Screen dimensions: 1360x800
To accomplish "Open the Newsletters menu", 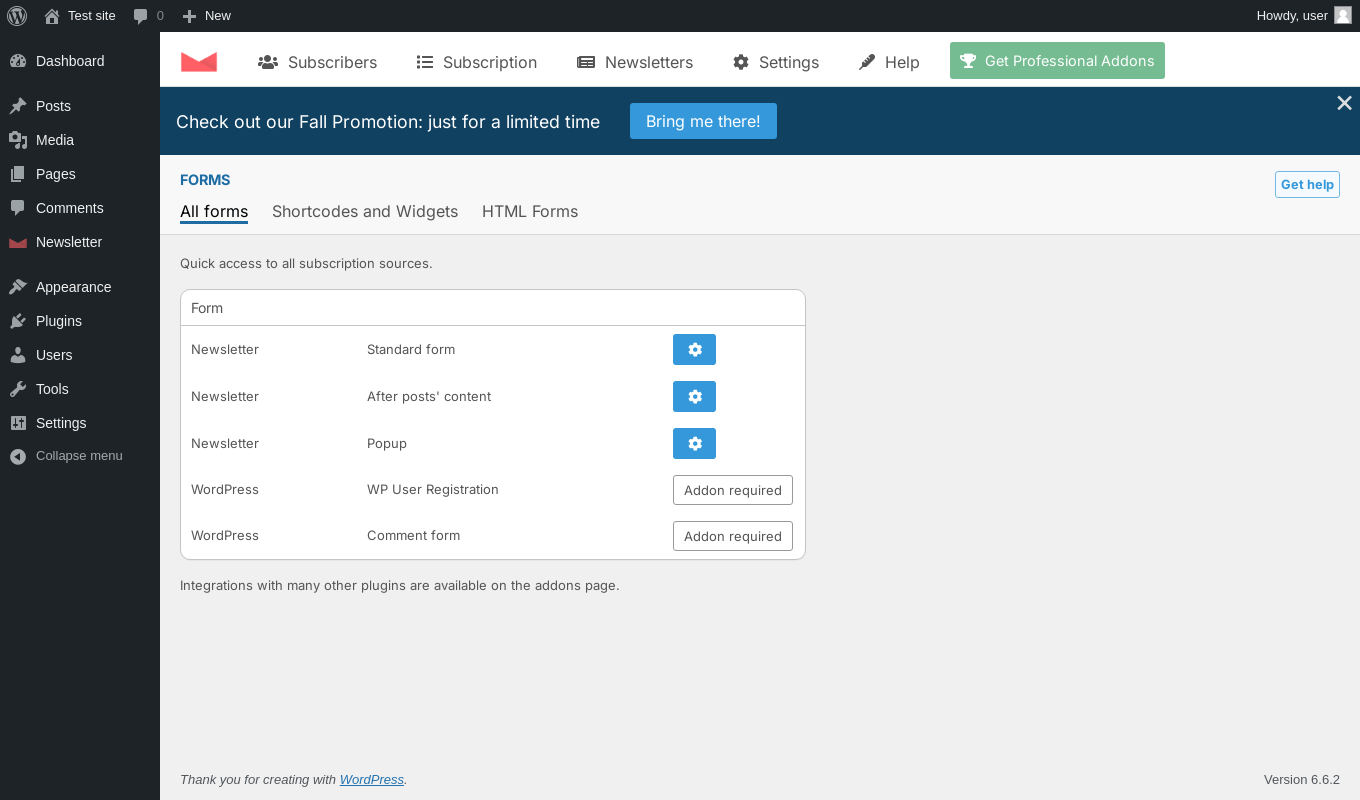I will tap(635, 62).
